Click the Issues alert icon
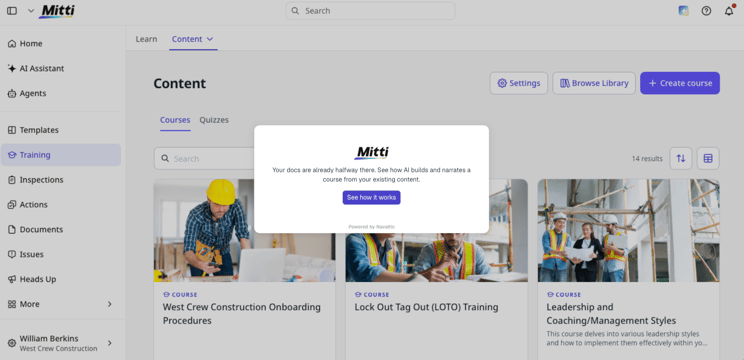 (12, 254)
